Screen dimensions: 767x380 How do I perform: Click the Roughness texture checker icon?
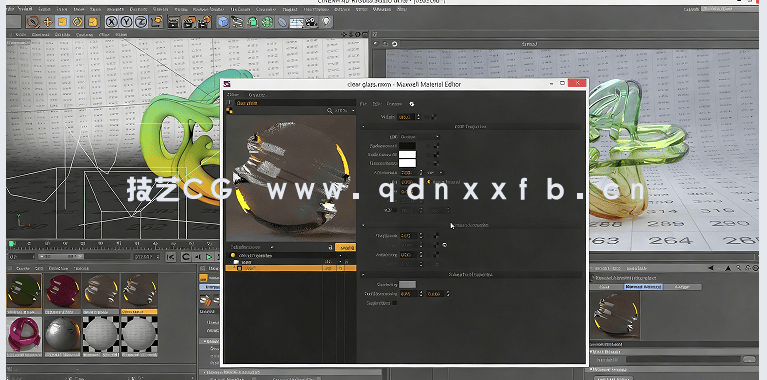435,236
